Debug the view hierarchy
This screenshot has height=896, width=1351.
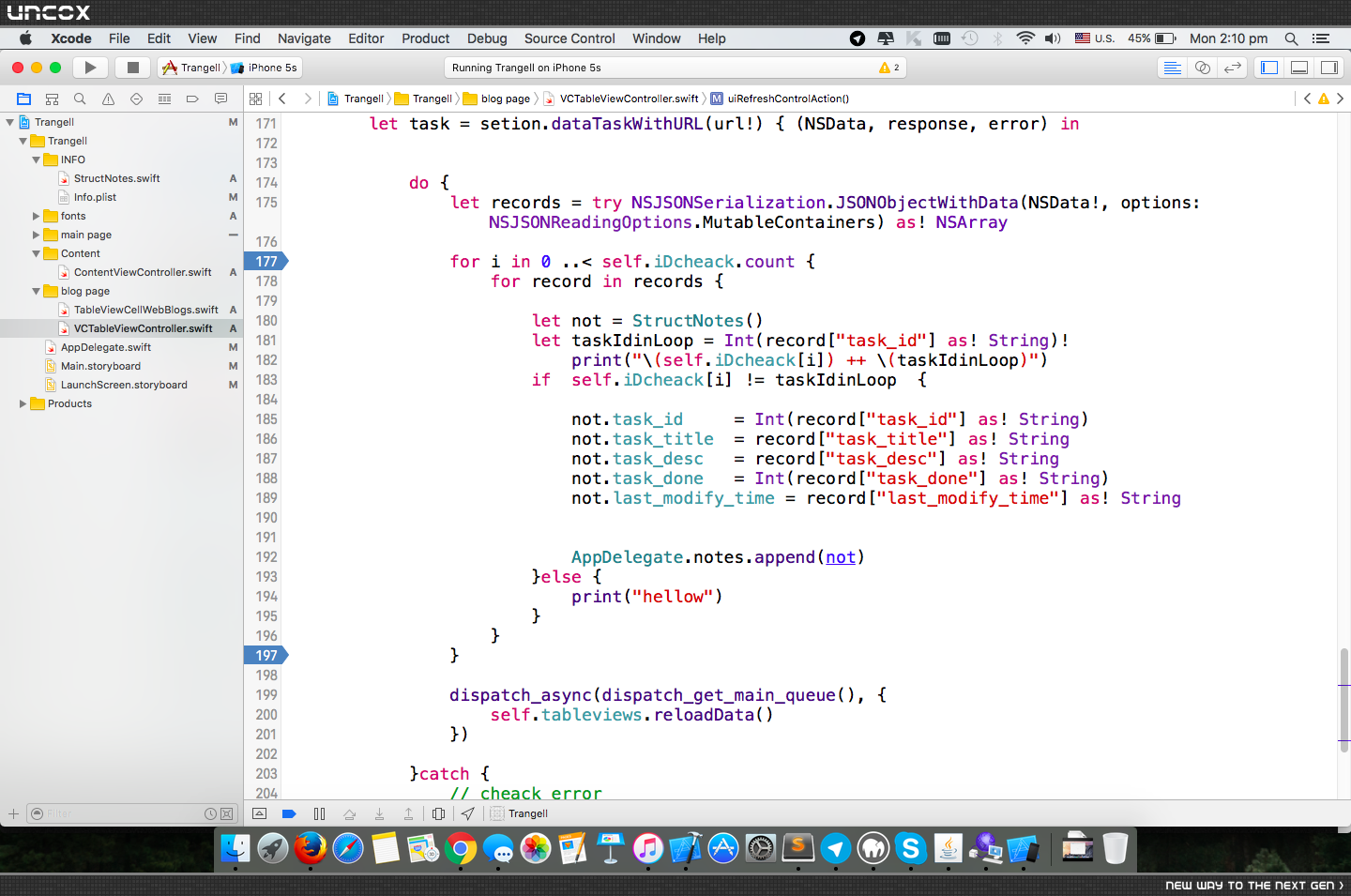coord(438,813)
